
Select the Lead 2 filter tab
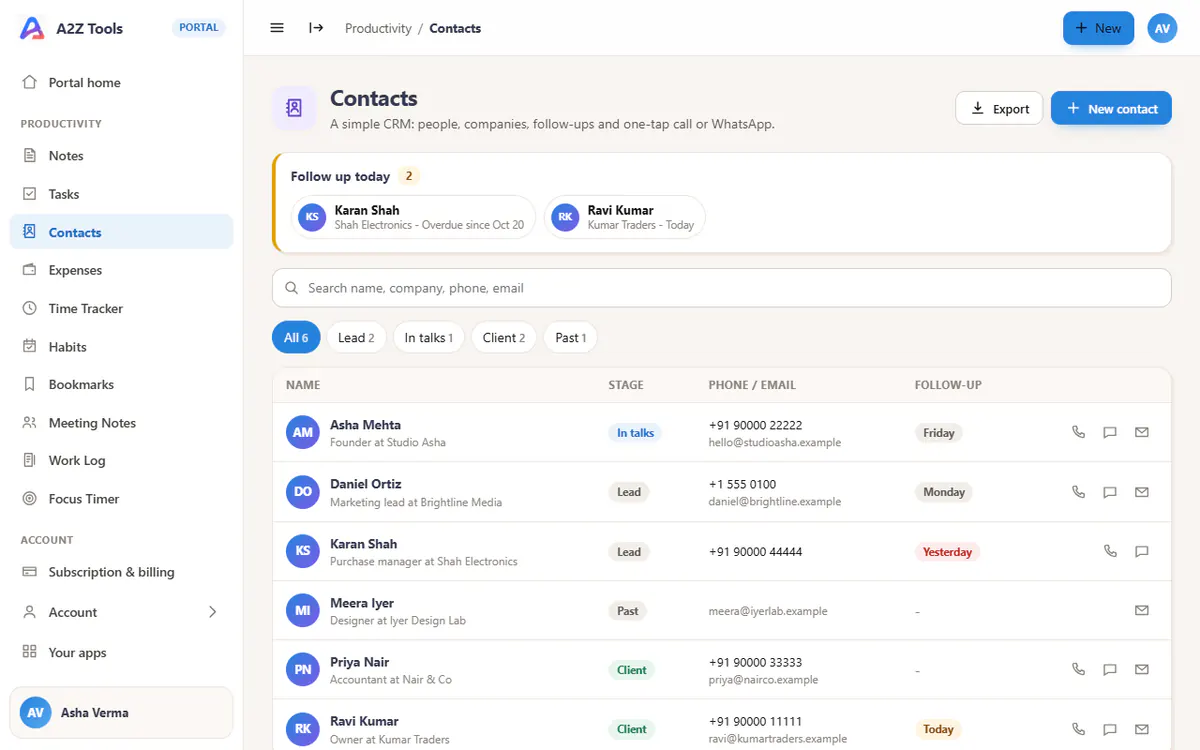tap(356, 337)
